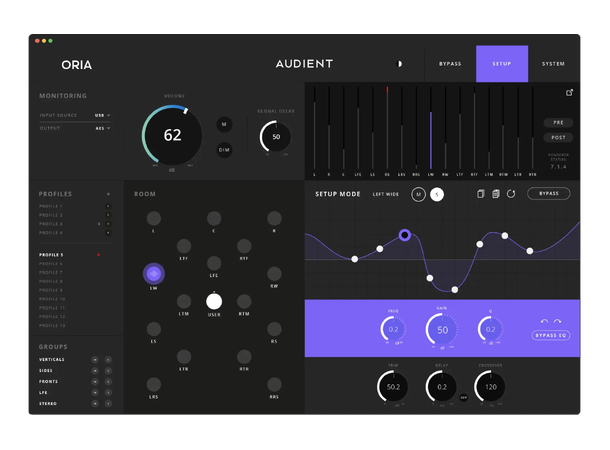Select the RW right wide speaker
Image resolution: width=610 pixels, height=450 pixels.
point(274,274)
